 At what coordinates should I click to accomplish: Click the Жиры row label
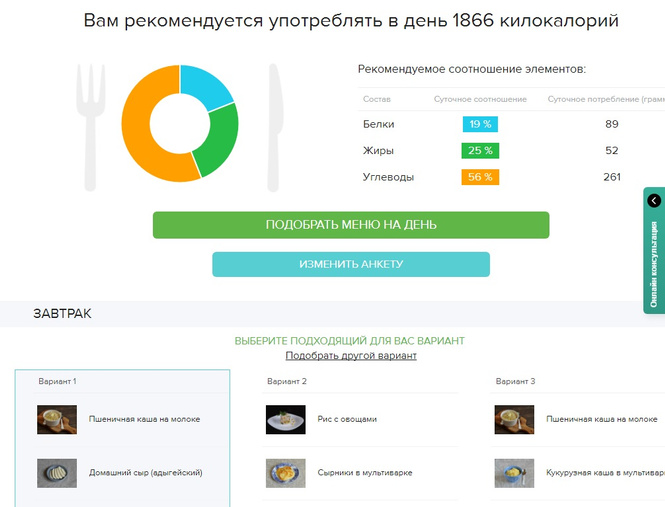(378, 151)
